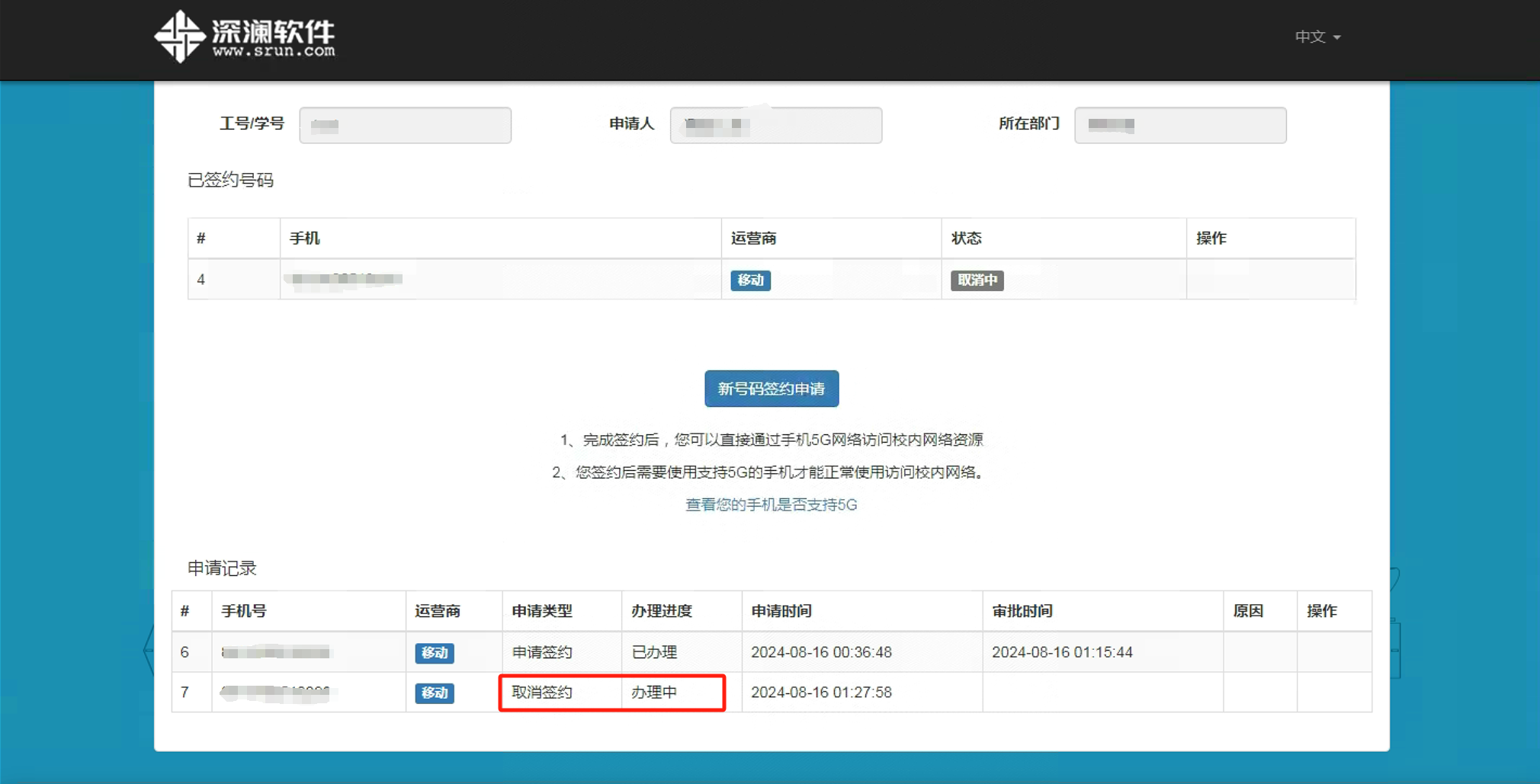The image size is (1540, 784).
Task: Click 移动 badge in record row 6
Action: point(435,653)
